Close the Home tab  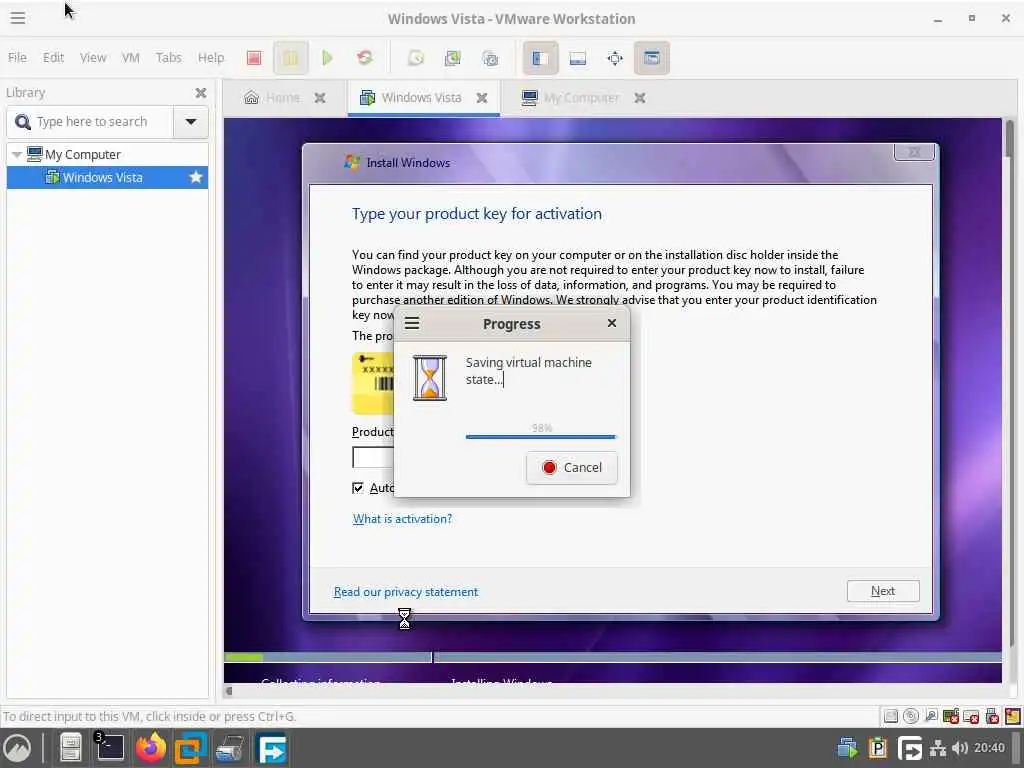319,98
